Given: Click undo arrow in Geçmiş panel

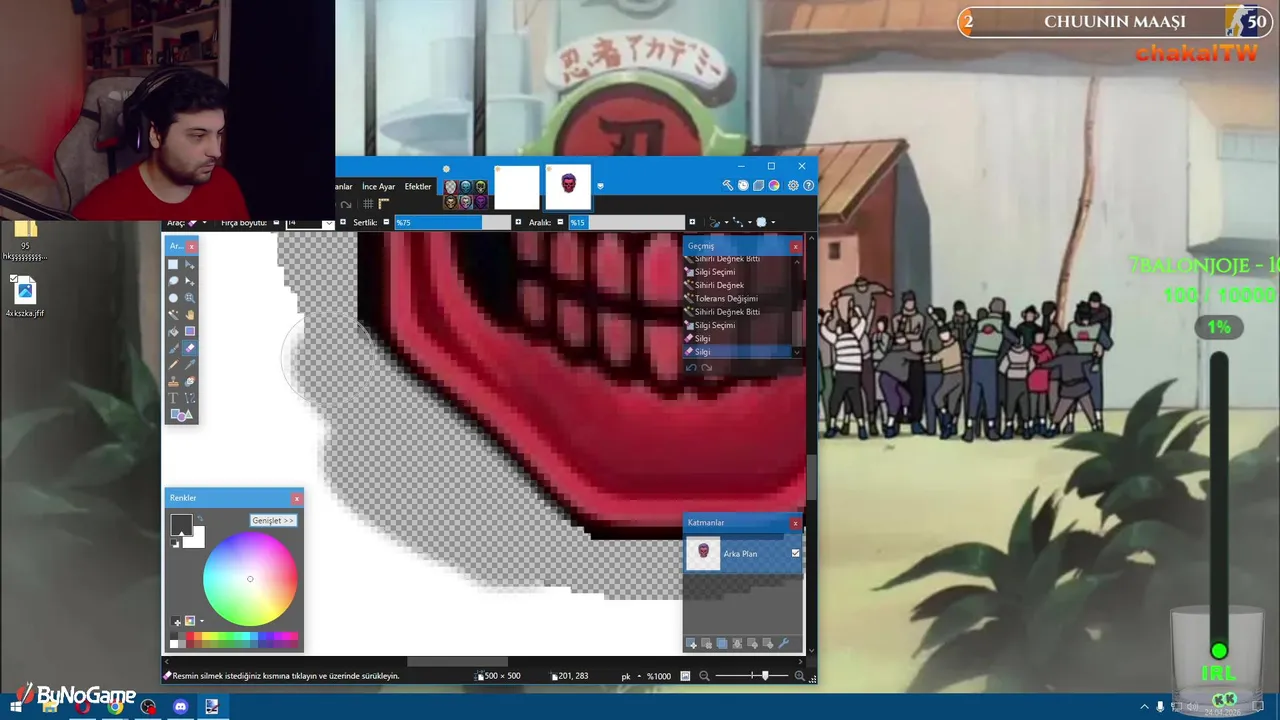Looking at the screenshot, I should coord(691,368).
